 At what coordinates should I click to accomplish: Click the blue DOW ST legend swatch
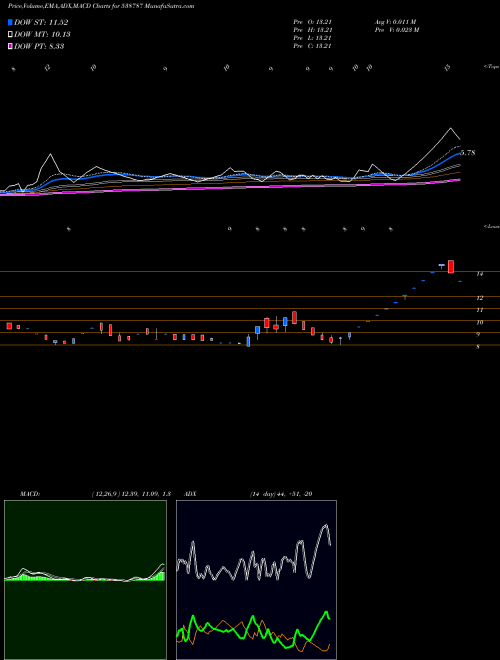[x=11, y=23]
